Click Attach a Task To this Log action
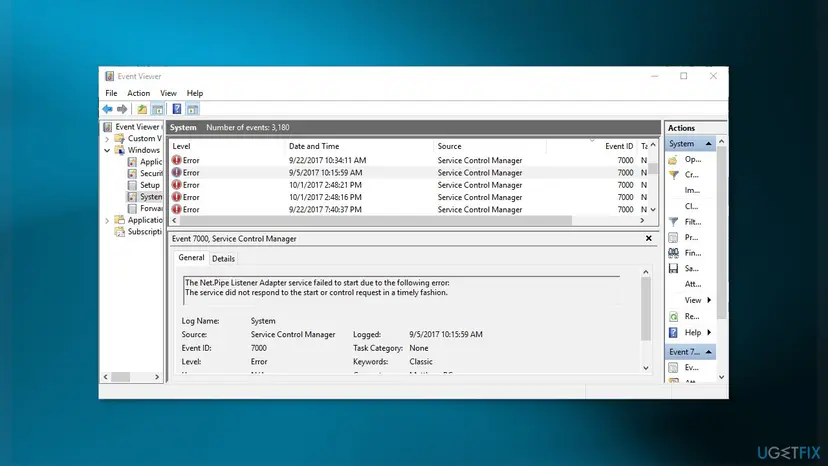 (x=693, y=284)
